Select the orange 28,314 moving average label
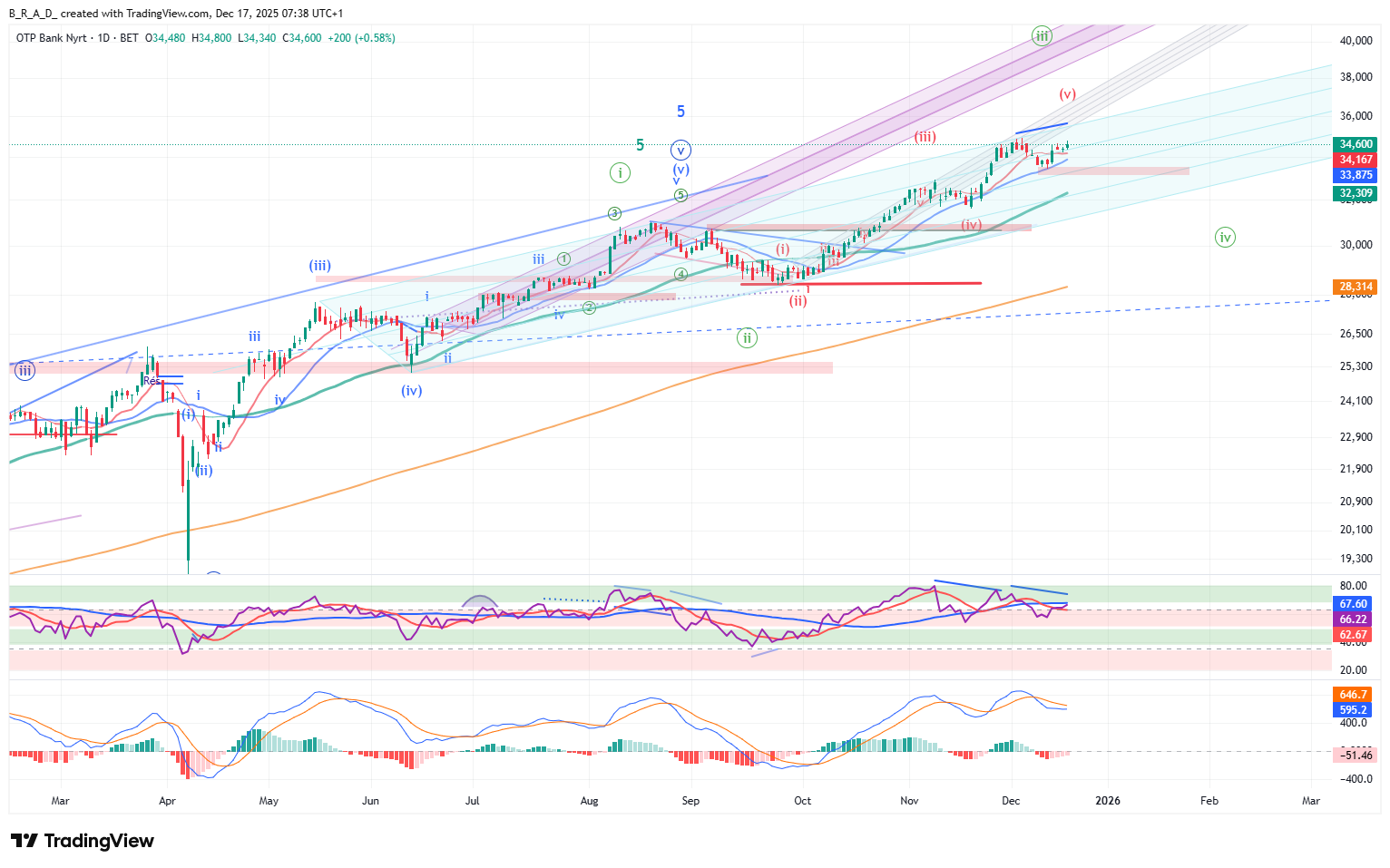Viewport: 1390px width, 868px height. [1356, 287]
